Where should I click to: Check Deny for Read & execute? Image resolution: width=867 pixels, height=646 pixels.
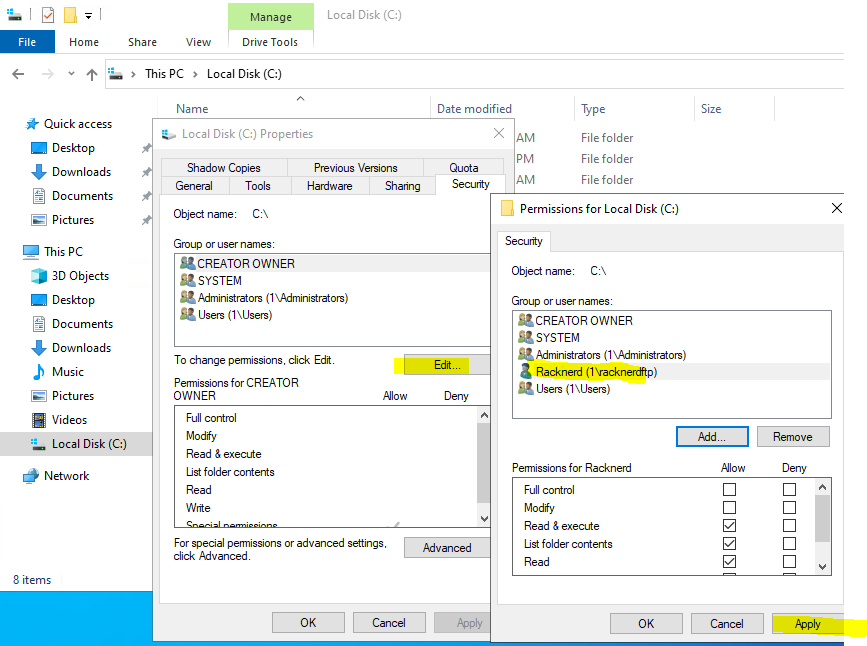pyautogui.click(x=790, y=525)
